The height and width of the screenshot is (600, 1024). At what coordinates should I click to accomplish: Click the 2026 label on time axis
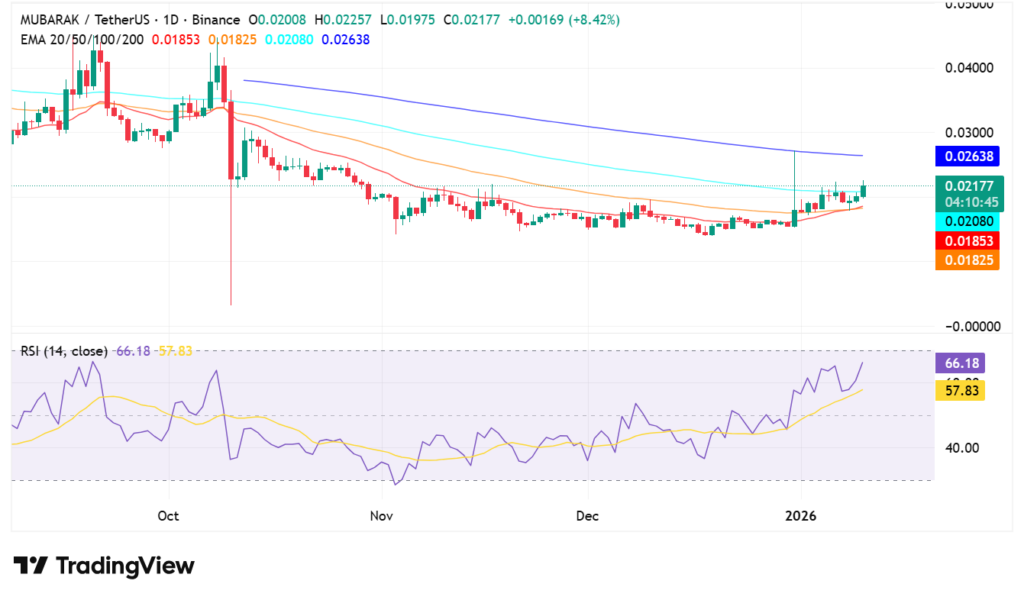coord(801,516)
